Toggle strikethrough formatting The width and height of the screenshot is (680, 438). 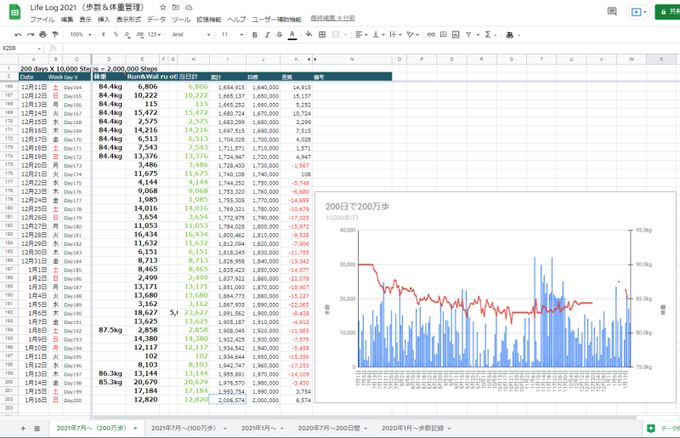(280, 34)
